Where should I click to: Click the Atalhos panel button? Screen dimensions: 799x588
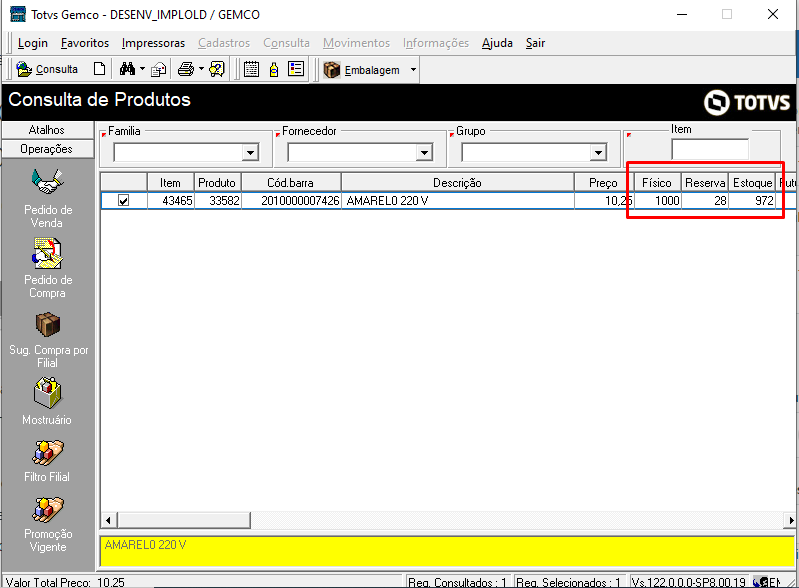point(47,130)
